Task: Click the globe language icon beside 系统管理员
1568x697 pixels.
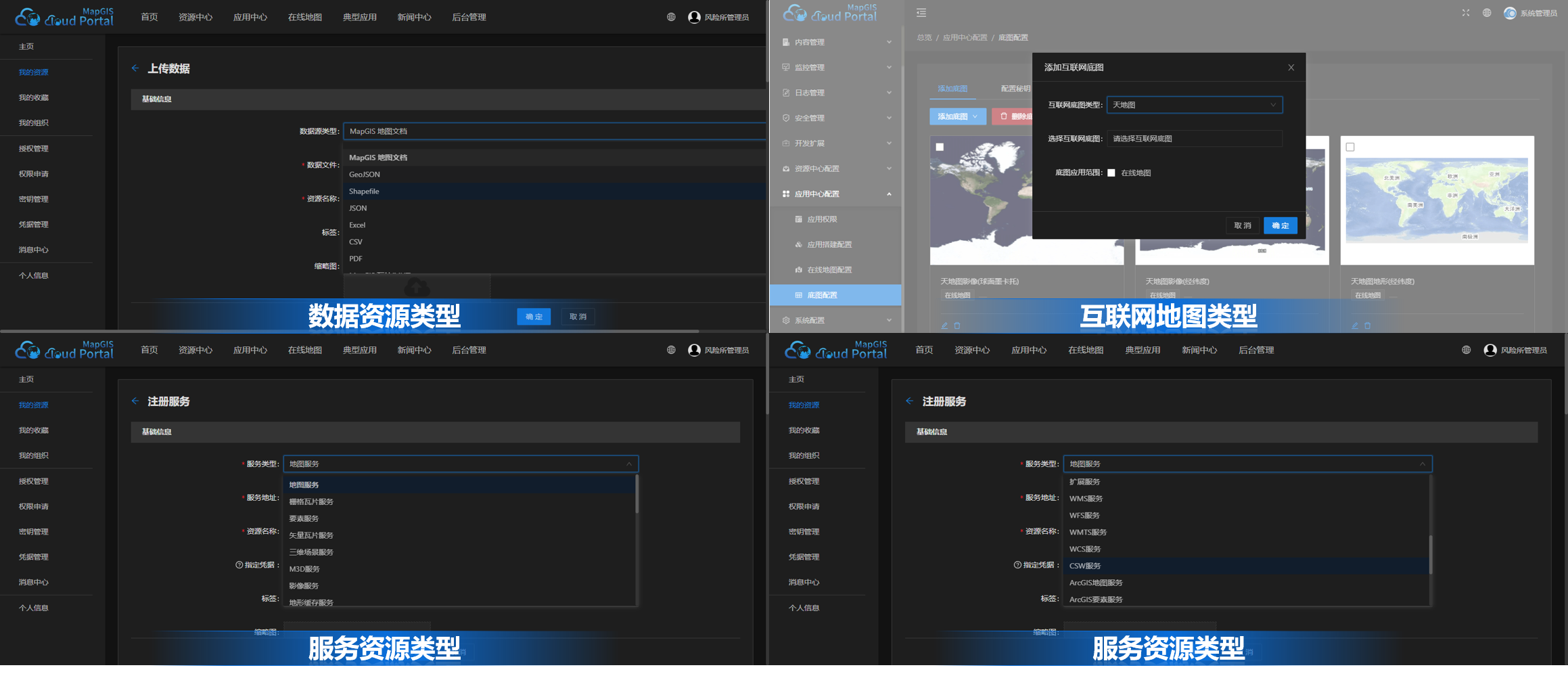Action: [x=1487, y=13]
